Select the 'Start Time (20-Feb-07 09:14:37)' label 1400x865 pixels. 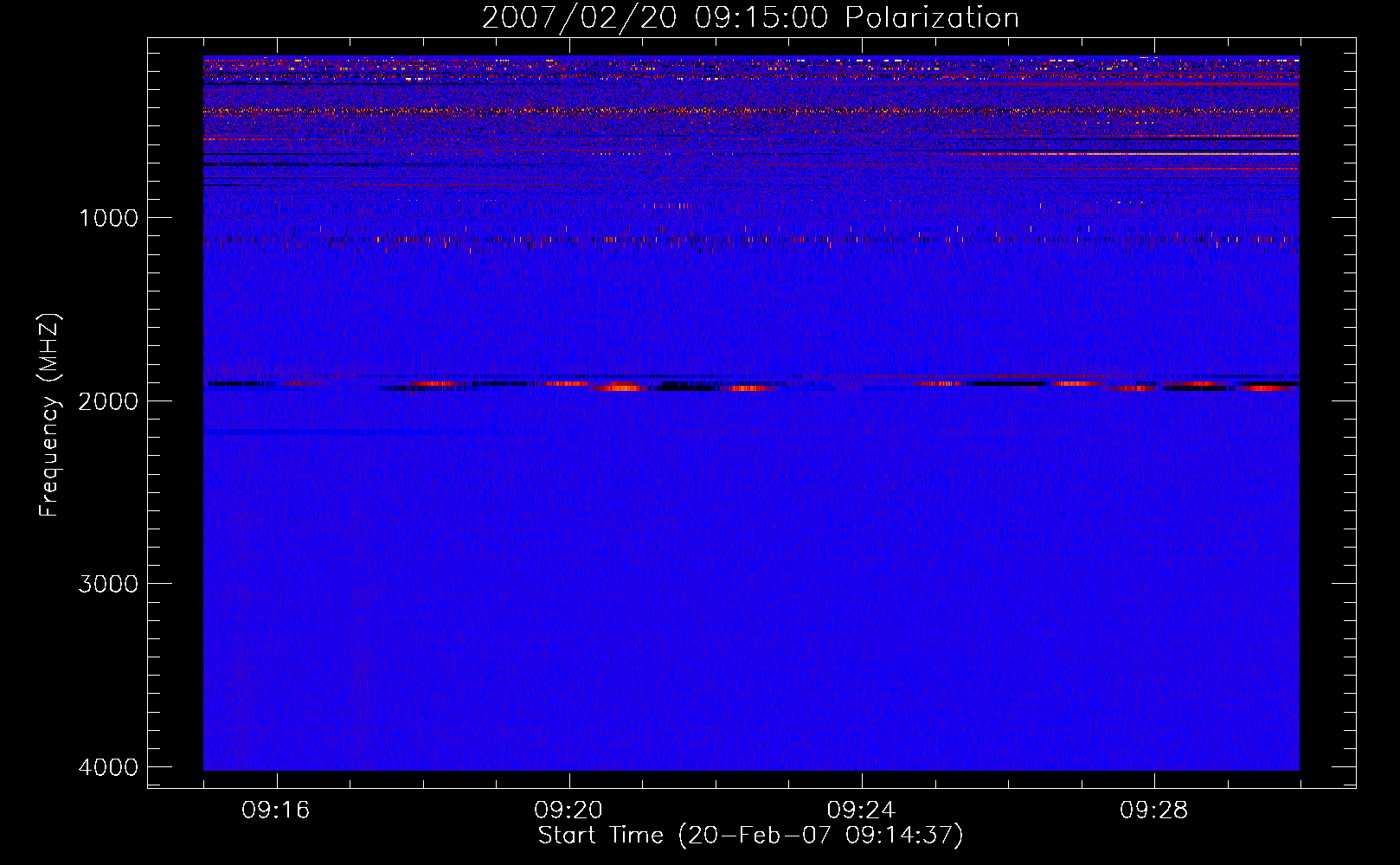(x=750, y=836)
